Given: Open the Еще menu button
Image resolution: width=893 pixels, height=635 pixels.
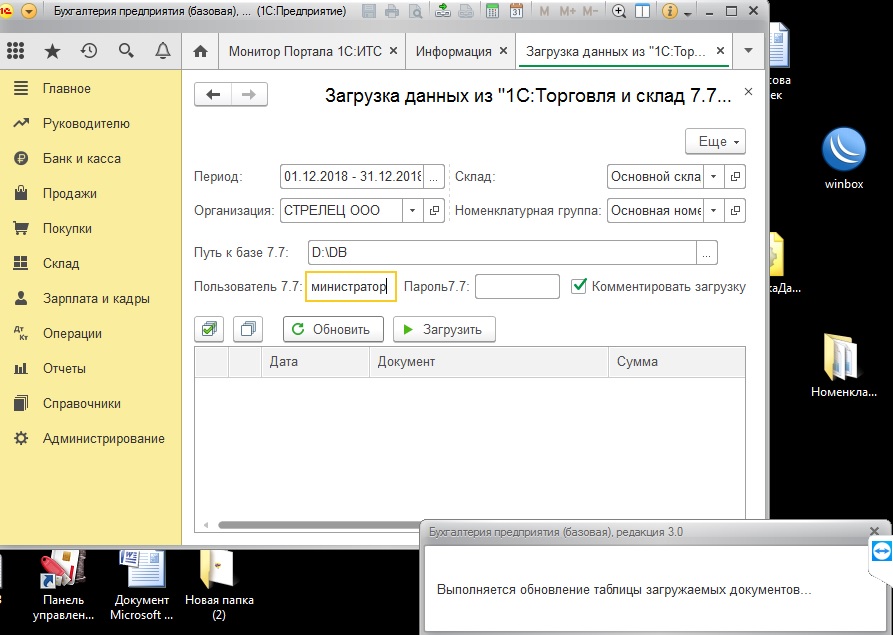Looking at the screenshot, I should (x=715, y=141).
